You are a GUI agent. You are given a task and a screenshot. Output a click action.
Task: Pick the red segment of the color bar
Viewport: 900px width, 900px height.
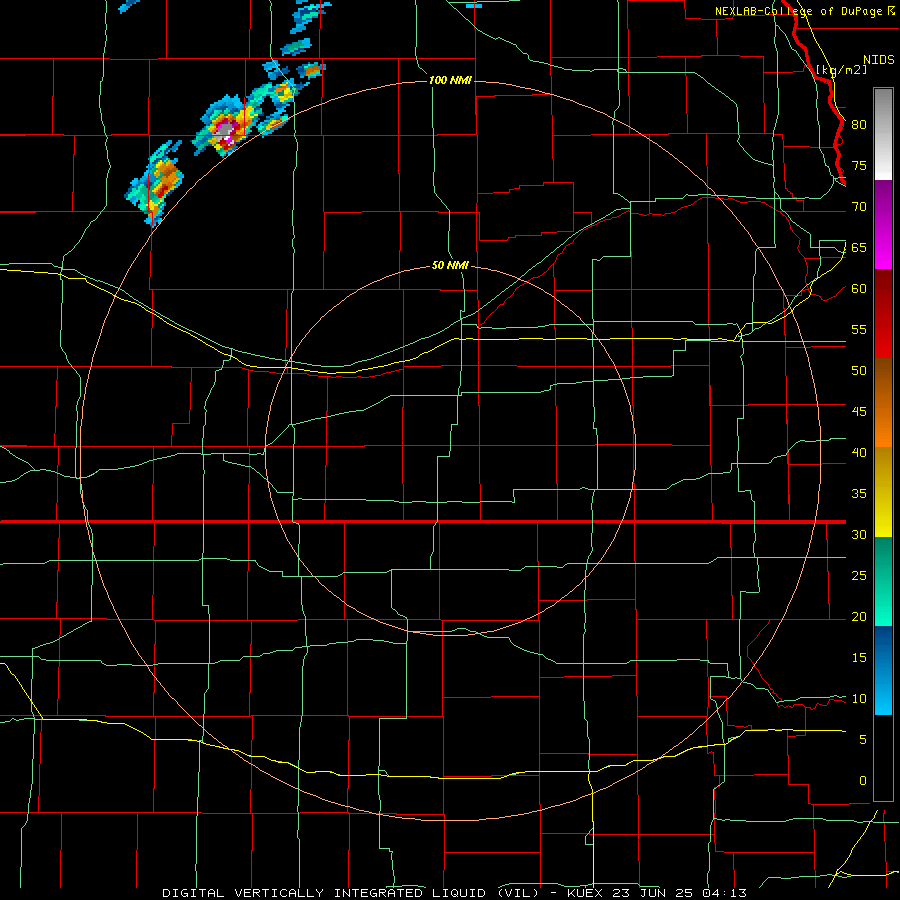883,314
